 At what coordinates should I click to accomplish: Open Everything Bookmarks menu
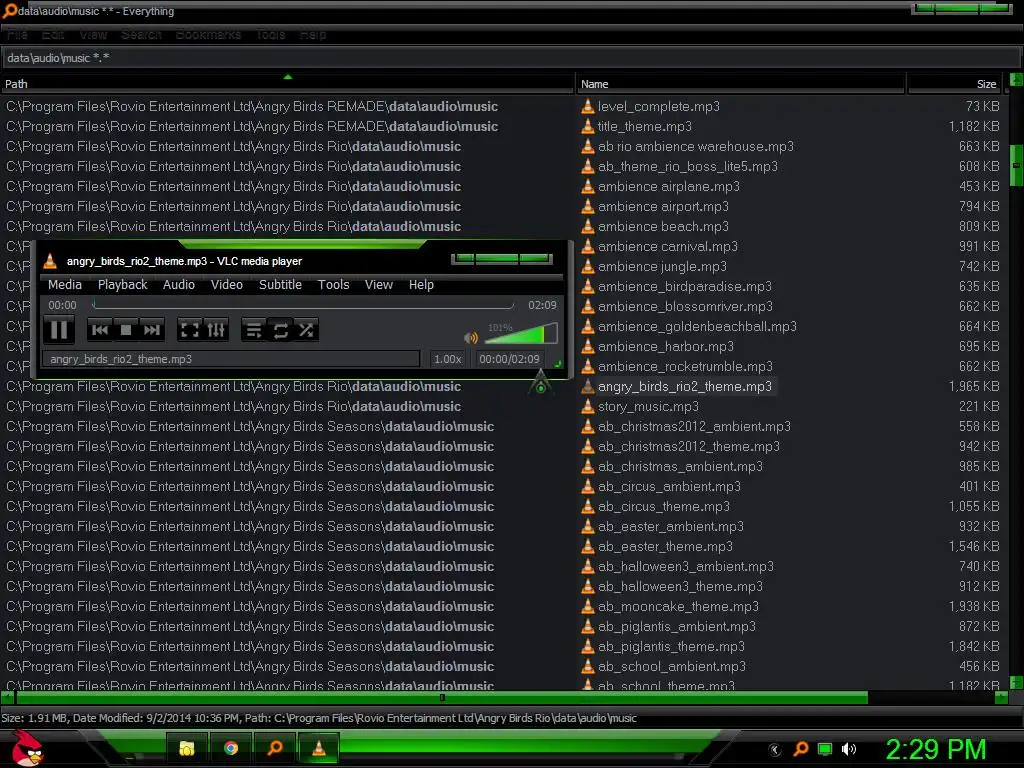click(208, 35)
